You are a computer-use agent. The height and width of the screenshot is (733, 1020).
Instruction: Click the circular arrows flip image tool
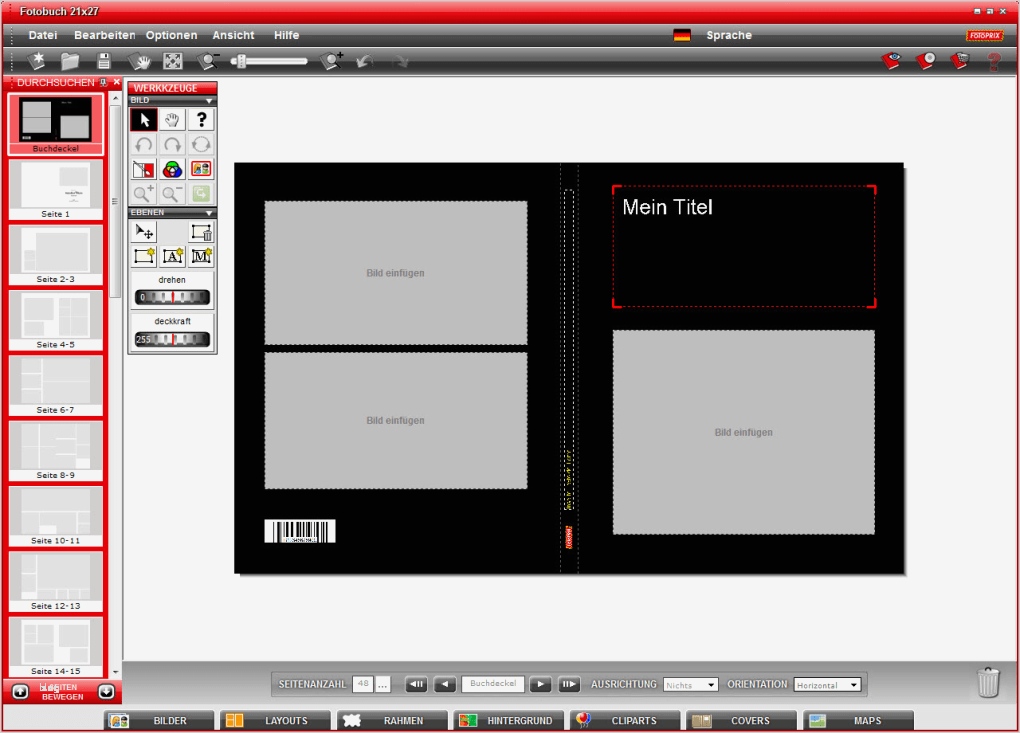click(201, 144)
